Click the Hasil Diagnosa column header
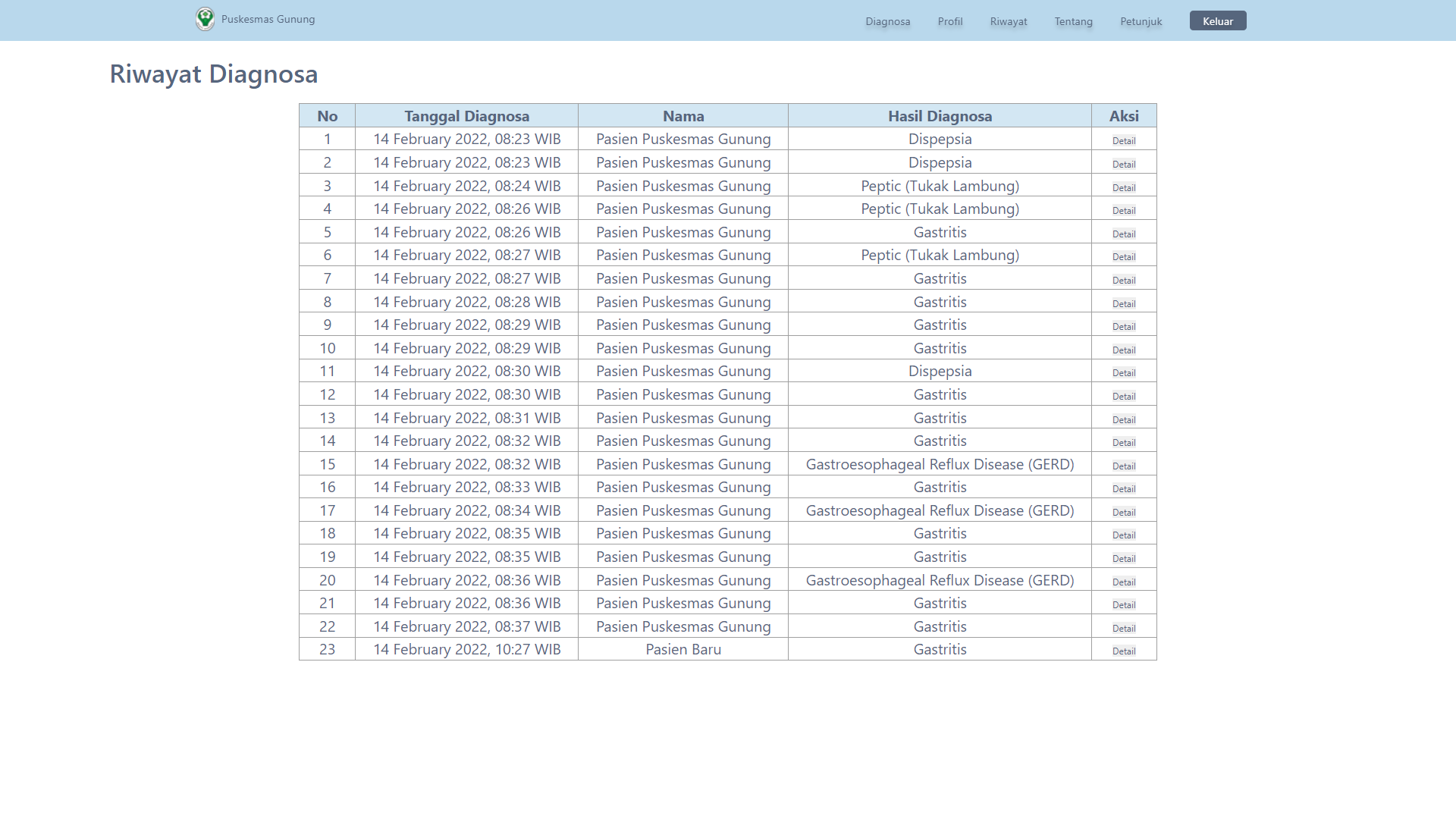1456x819 pixels. pos(940,116)
